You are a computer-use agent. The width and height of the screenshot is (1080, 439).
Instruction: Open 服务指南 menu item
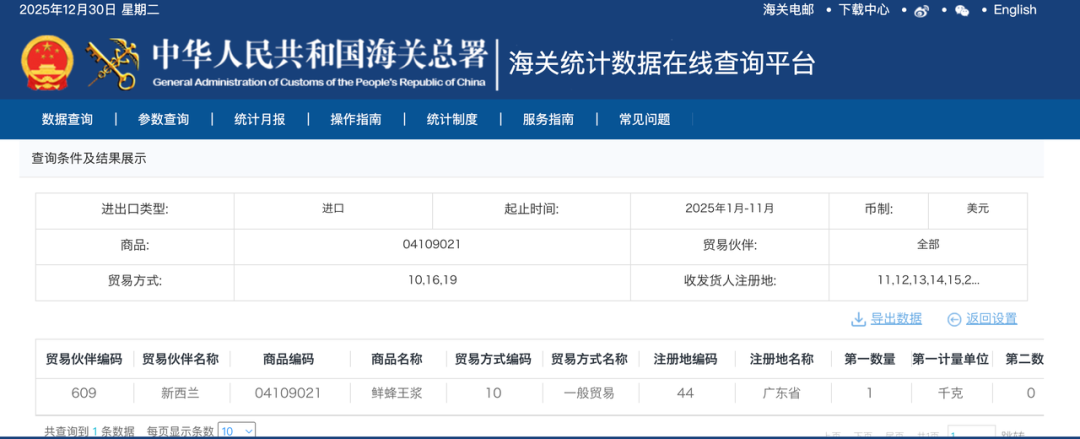point(548,119)
